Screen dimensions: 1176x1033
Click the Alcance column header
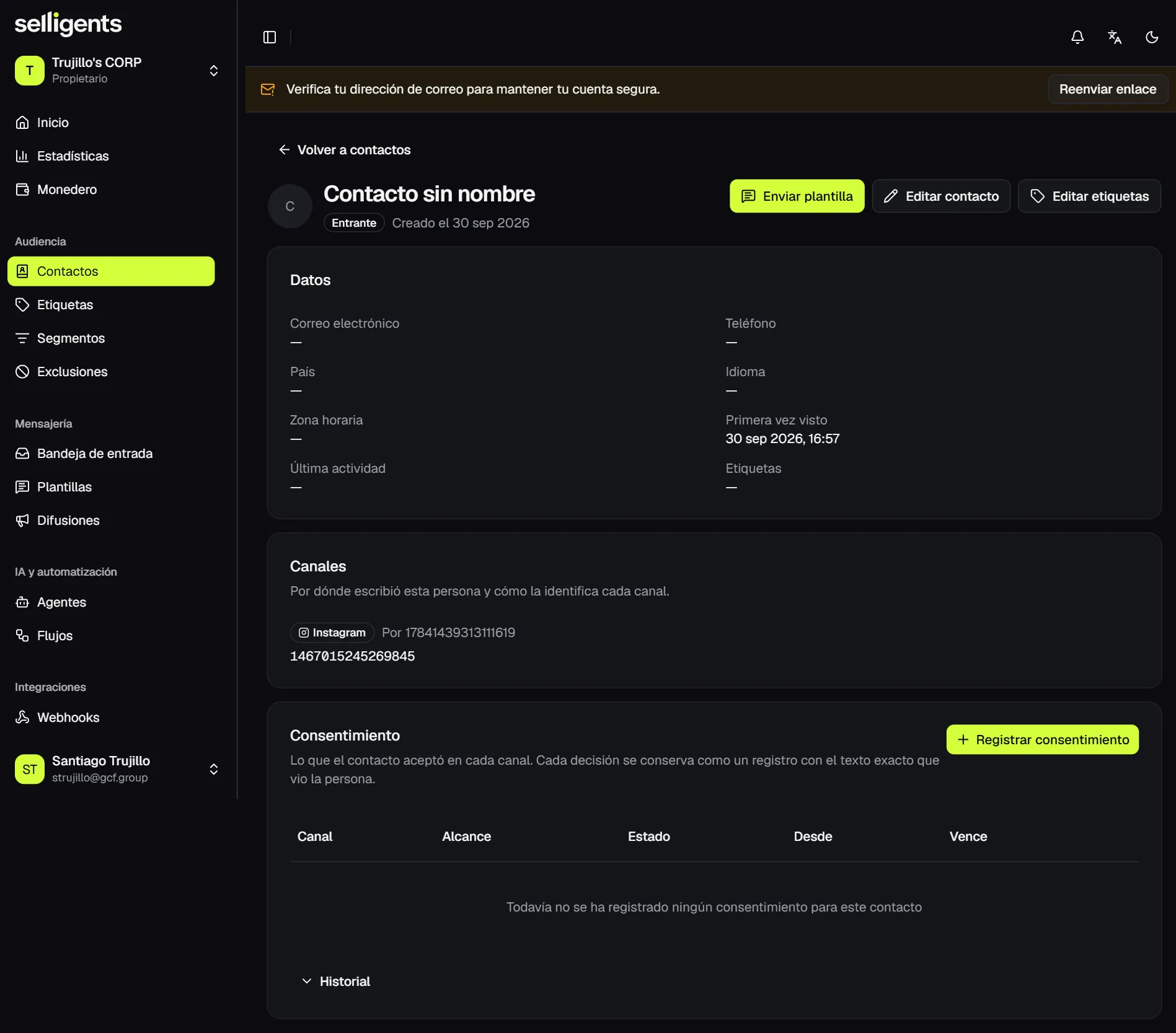pos(467,837)
